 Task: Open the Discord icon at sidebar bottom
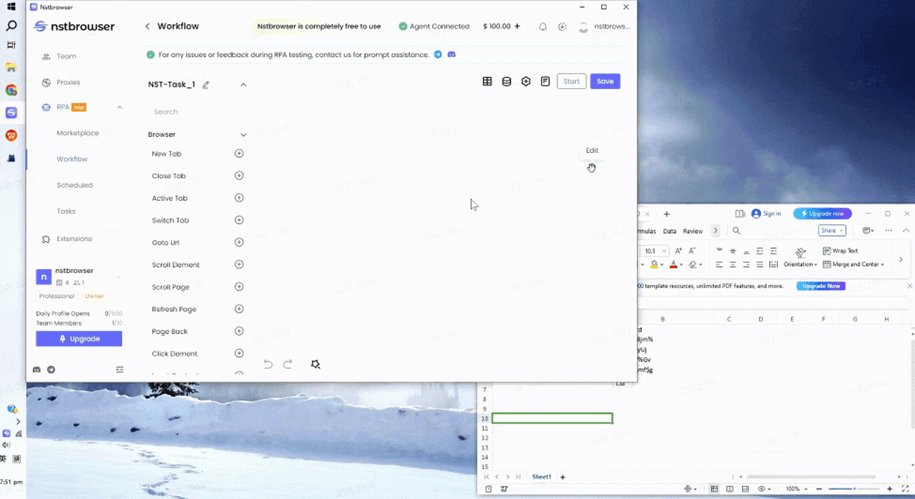[x=37, y=369]
